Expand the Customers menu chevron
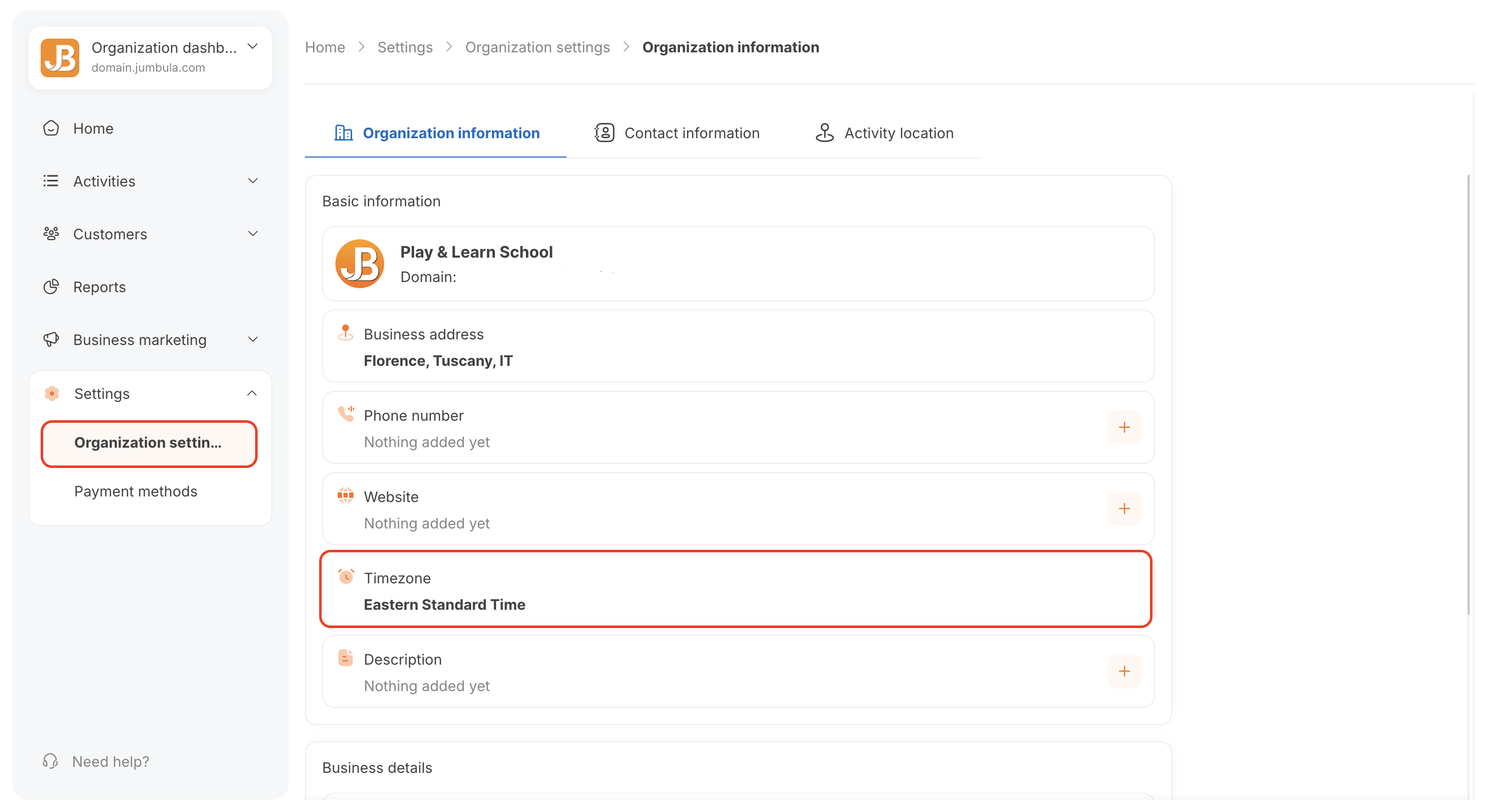Screen dimensions: 1494x812 pyautogui.click(x=253, y=234)
